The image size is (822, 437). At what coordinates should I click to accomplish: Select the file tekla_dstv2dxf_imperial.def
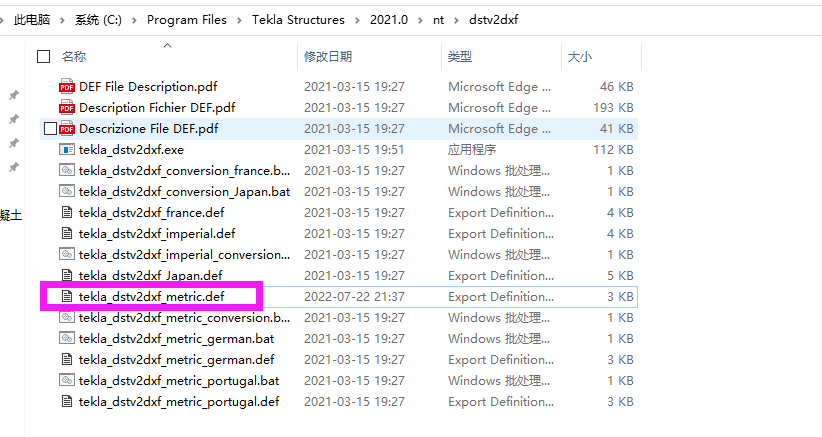[x=157, y=234]
